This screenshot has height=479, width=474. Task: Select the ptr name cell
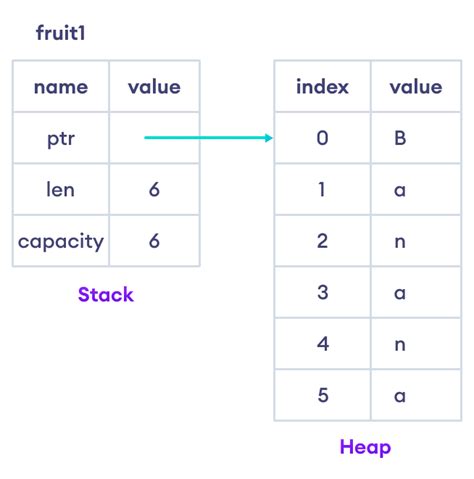click(61, 138)
